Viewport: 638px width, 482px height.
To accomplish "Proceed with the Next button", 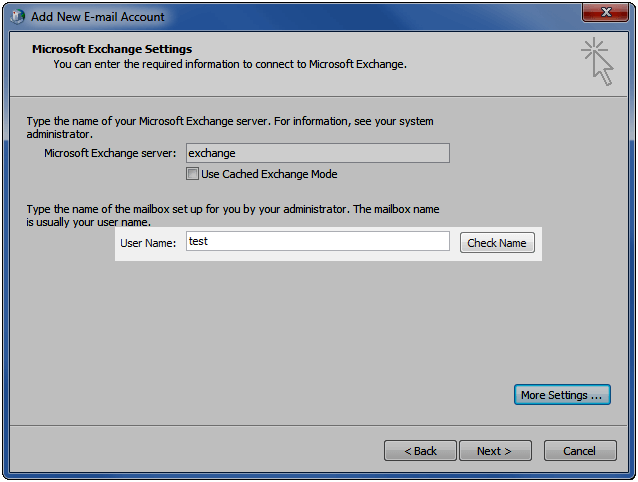I will (x=495, y=451).
